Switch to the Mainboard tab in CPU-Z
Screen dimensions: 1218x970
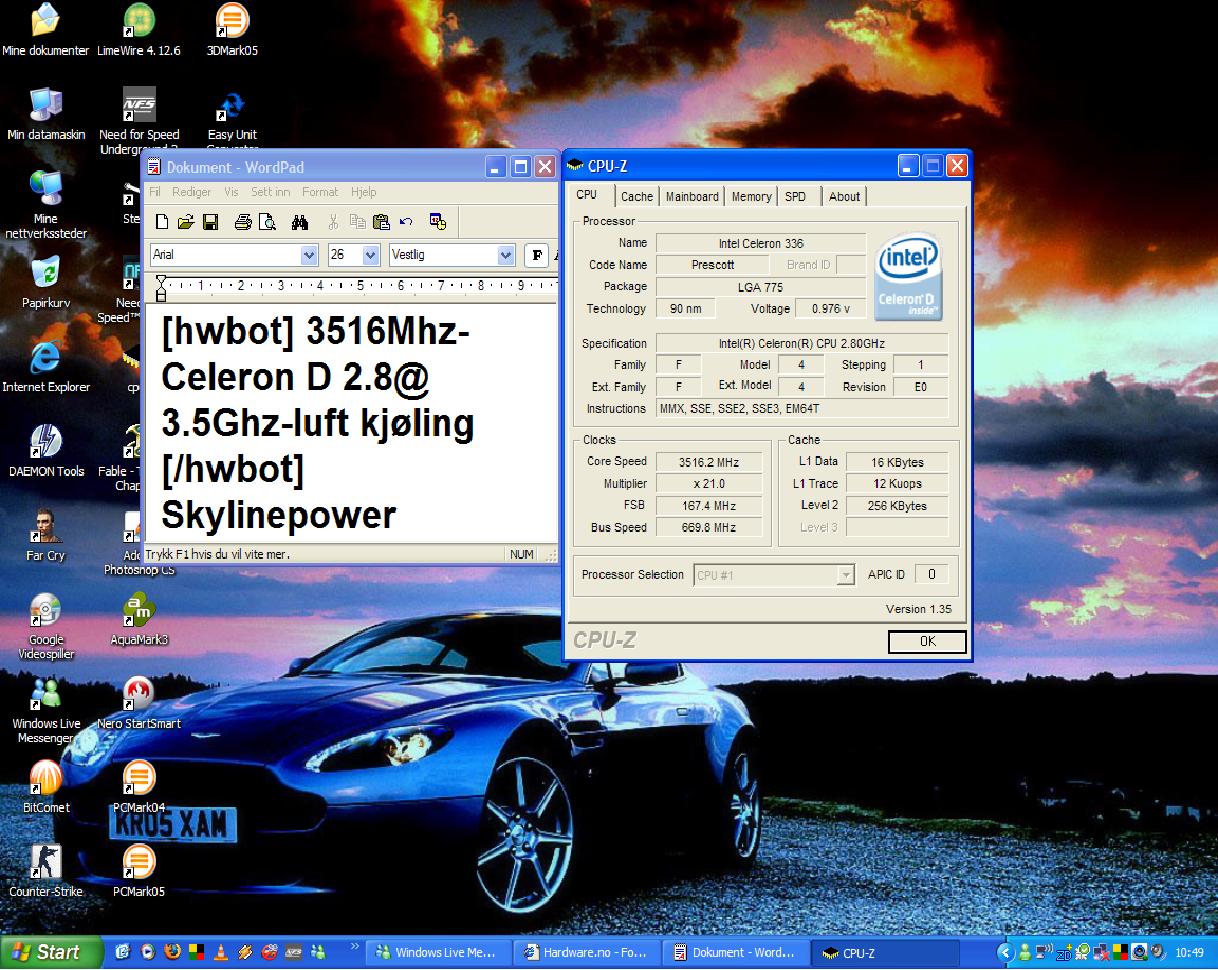(692, 197)
